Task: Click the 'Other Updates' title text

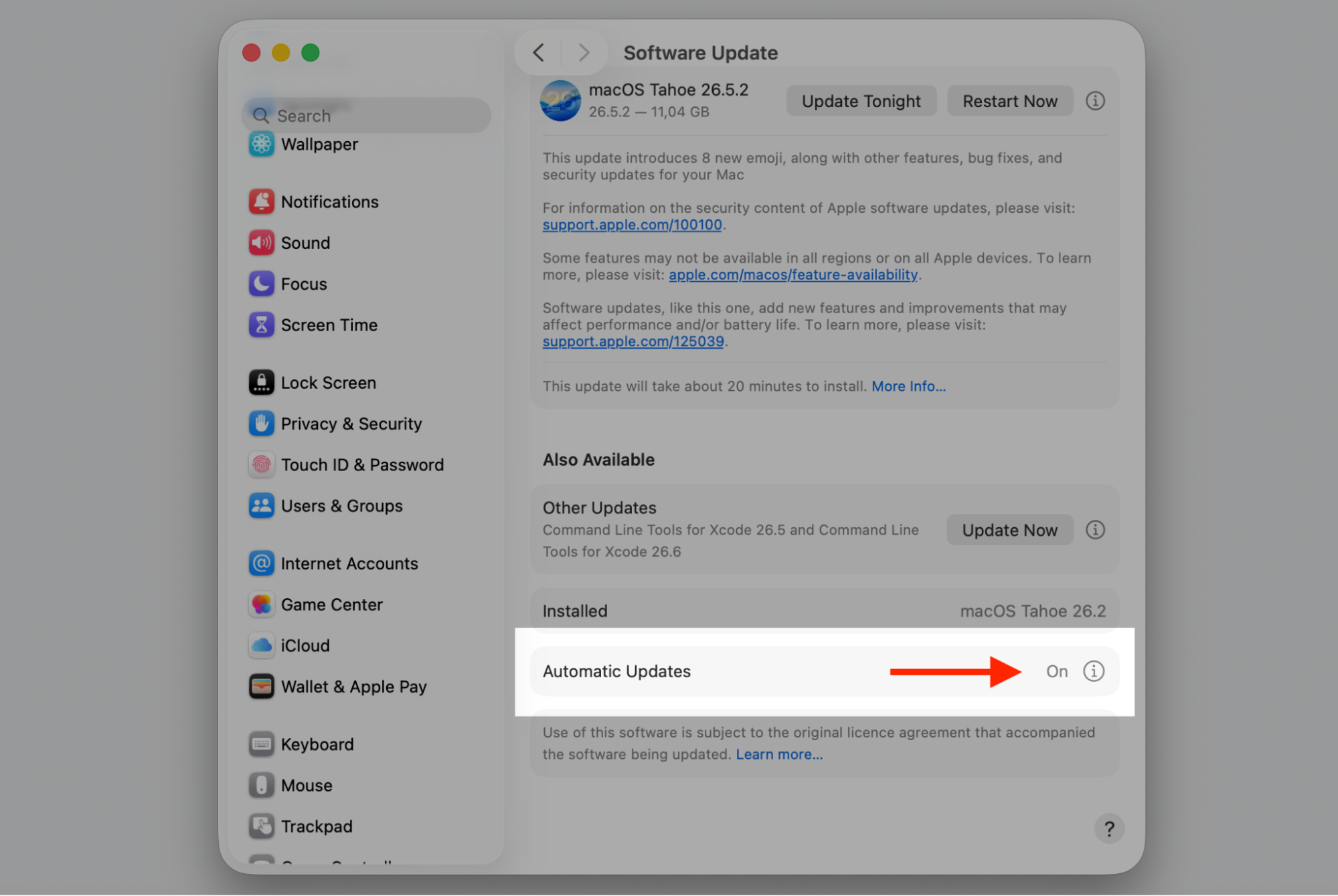Action: point(599,508)
